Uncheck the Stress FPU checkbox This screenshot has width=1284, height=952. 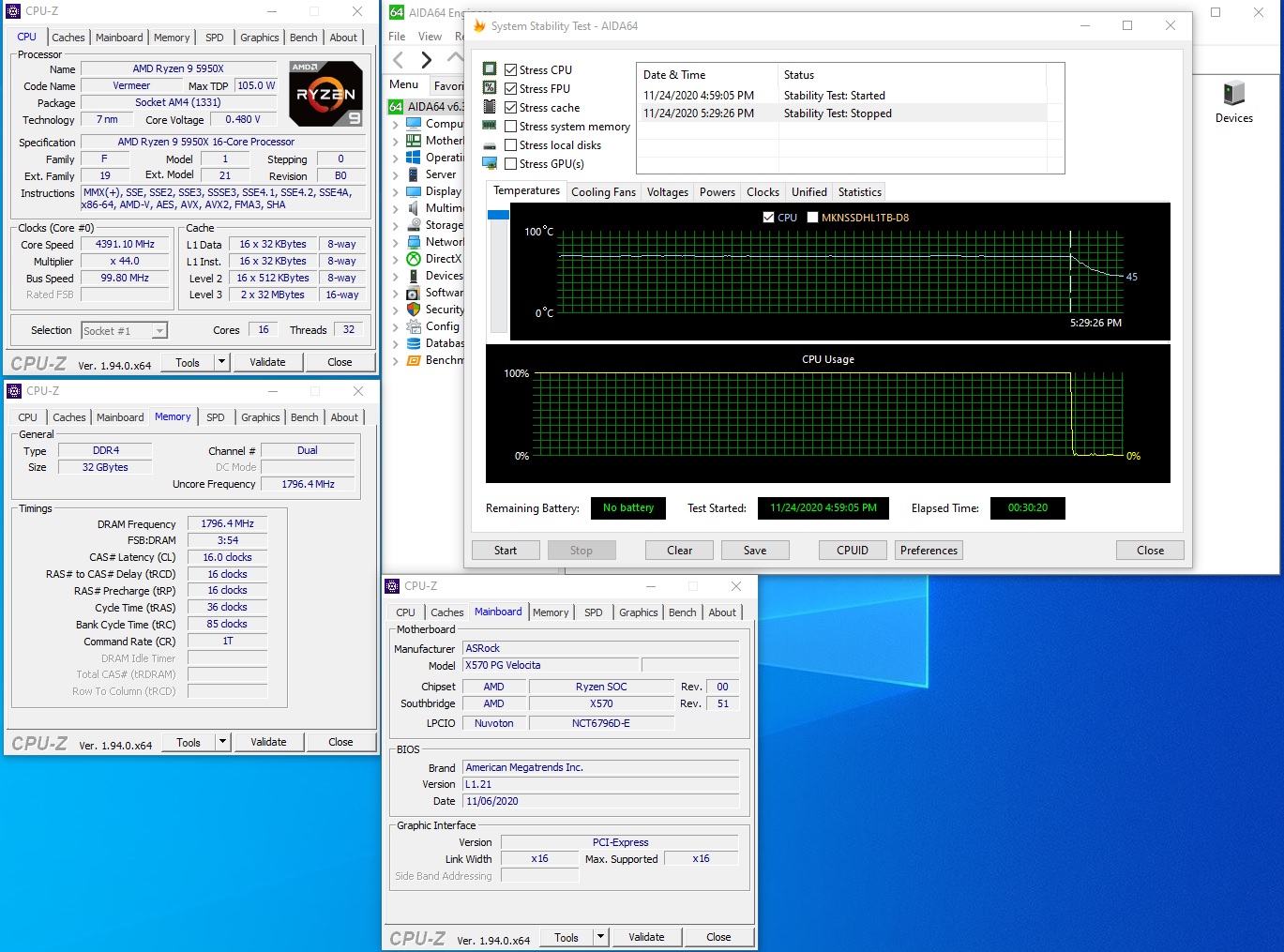pos(511,89)
